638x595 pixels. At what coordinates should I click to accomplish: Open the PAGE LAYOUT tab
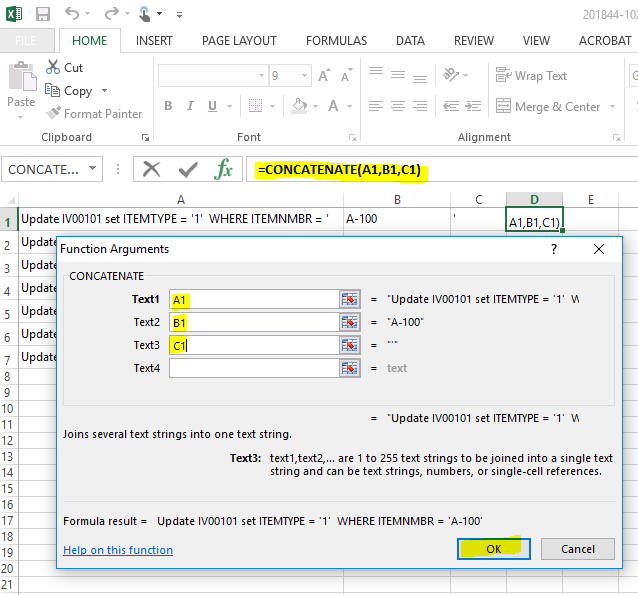[x=239, y=41]
